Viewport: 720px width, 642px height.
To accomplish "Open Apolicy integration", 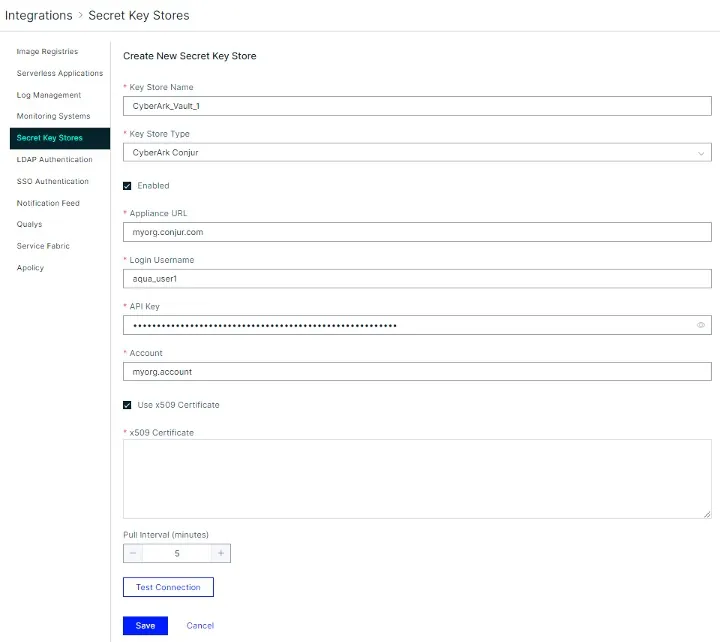I will point(30,268).
